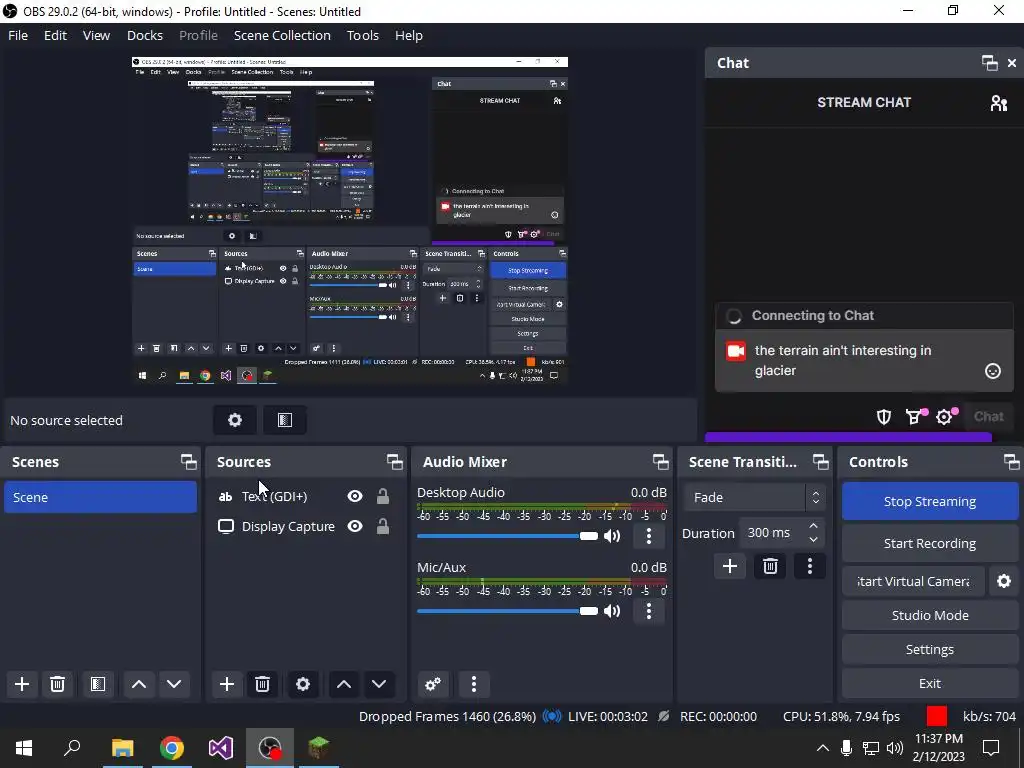Open Audio Mixer bottom menu dots

click(474, 684)
